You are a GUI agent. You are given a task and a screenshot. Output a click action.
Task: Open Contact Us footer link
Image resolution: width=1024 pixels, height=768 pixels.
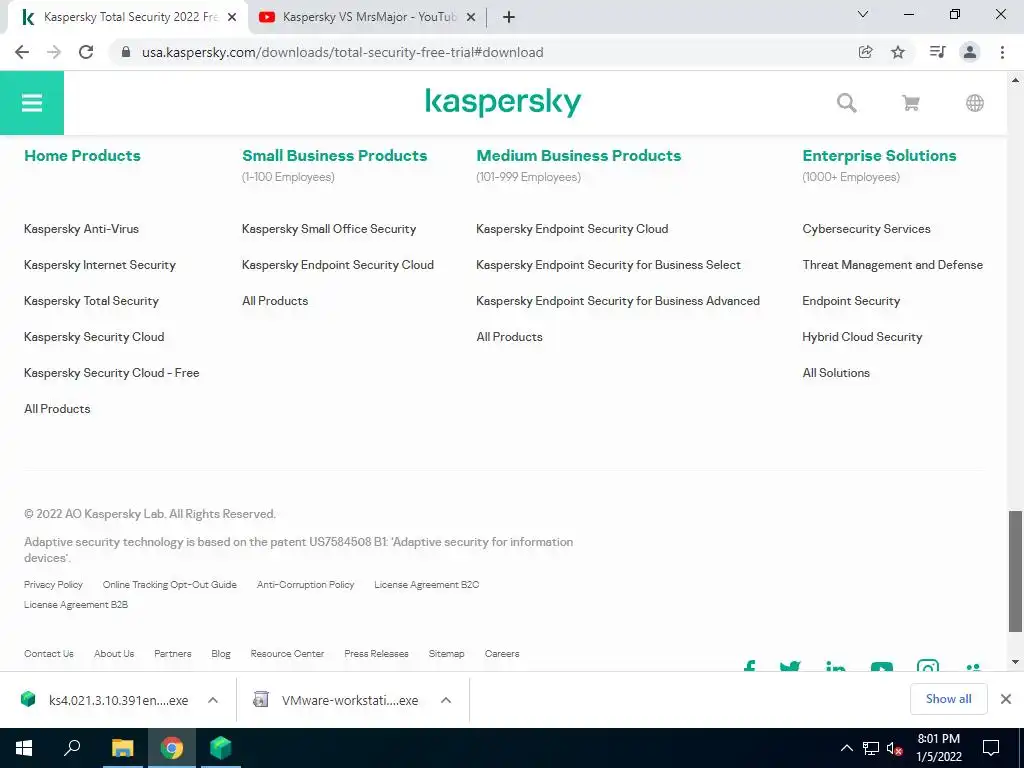(48, 653)
